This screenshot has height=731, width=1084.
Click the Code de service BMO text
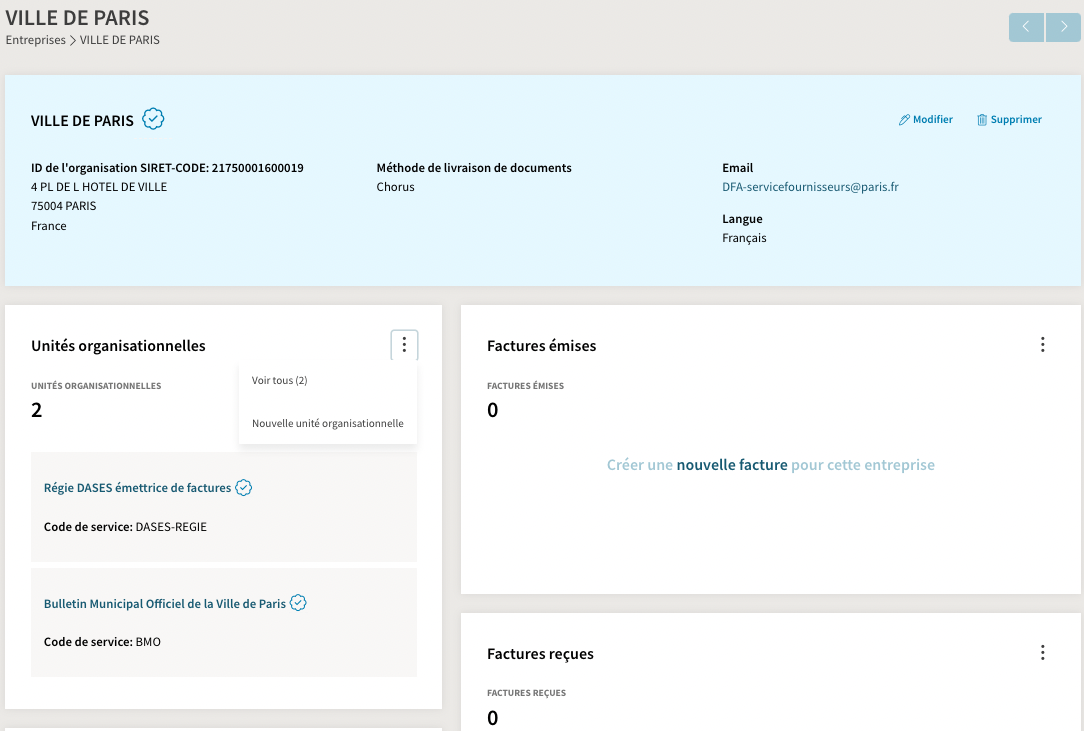[x=102, y=642]
